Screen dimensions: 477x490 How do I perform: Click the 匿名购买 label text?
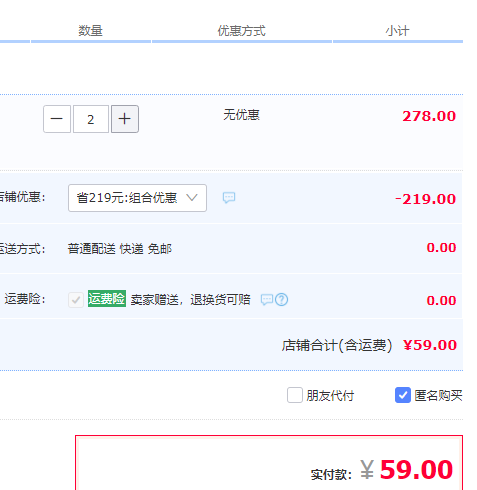click(438, 396)
